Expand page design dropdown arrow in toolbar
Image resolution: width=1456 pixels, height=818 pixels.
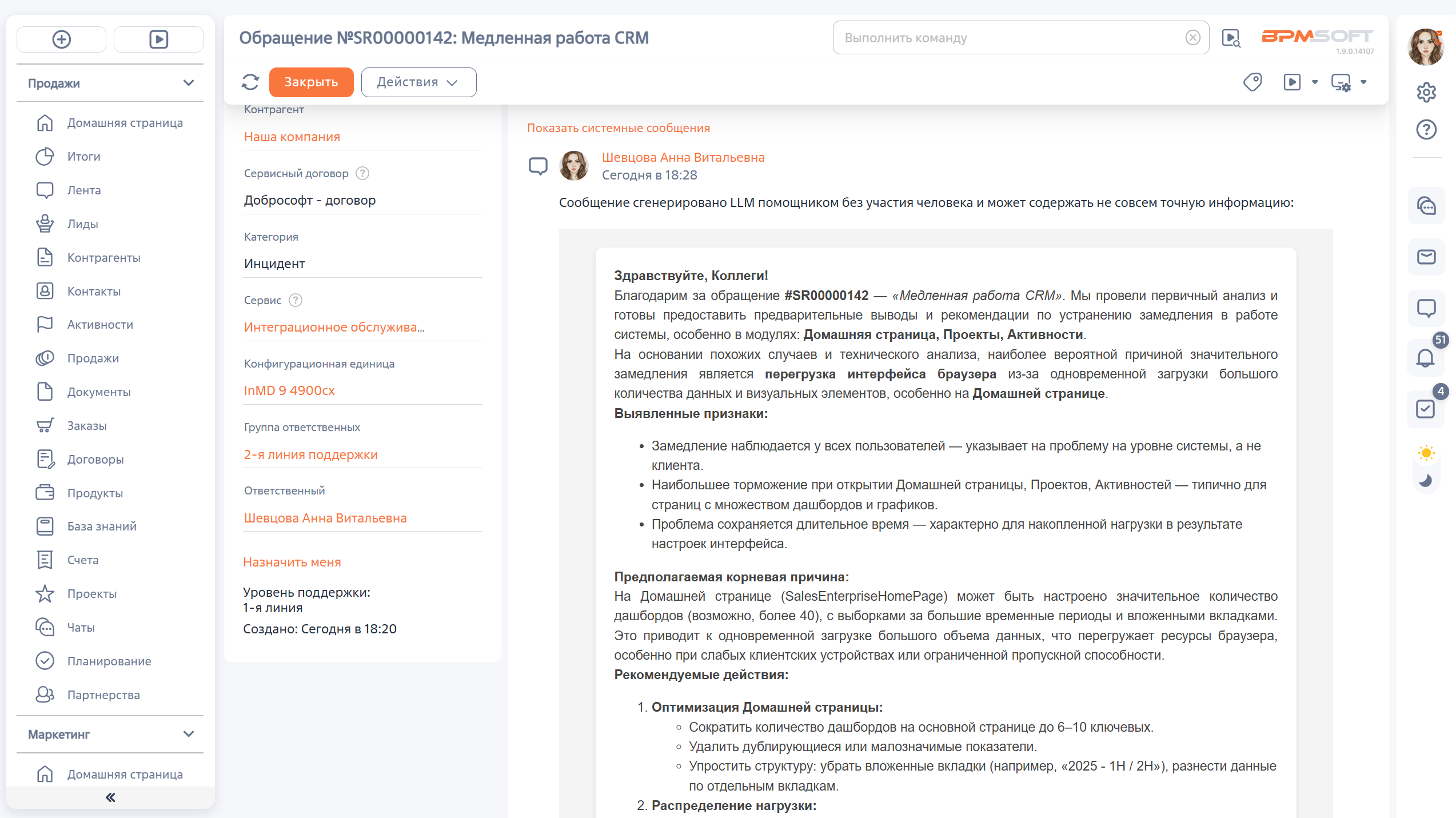coord(1363,82)
